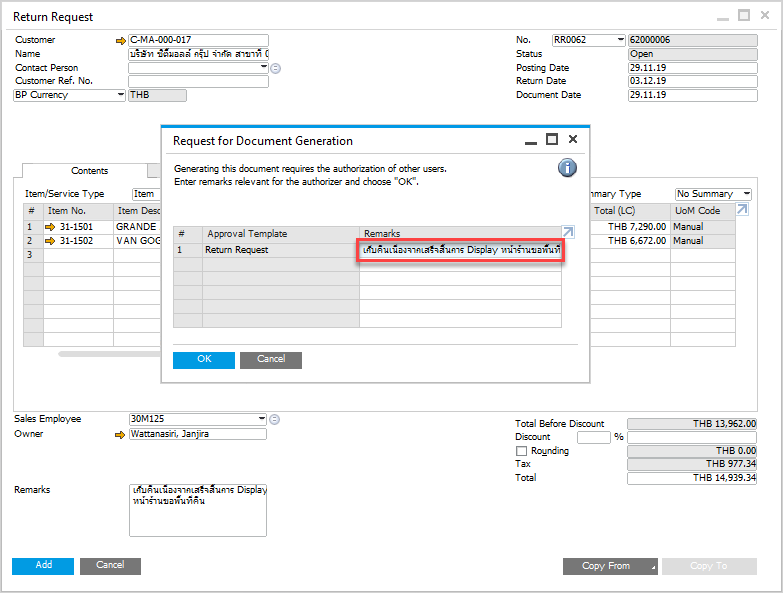This screenshot has height=593, width=783.
Task: Click Remarks column header in dialog
Action: click(x=460, y=234)
